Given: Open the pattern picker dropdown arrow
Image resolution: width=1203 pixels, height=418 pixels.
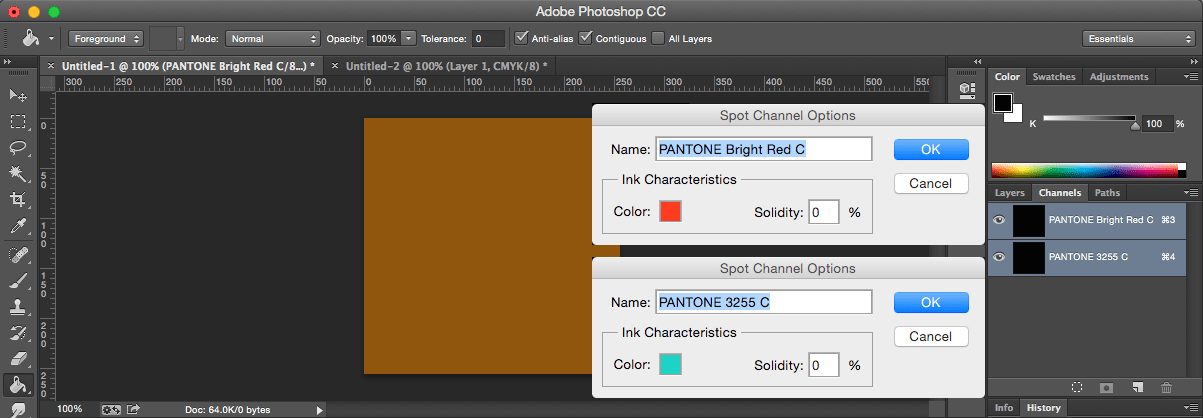Looking at the screenshot, I should coord(180,39).
